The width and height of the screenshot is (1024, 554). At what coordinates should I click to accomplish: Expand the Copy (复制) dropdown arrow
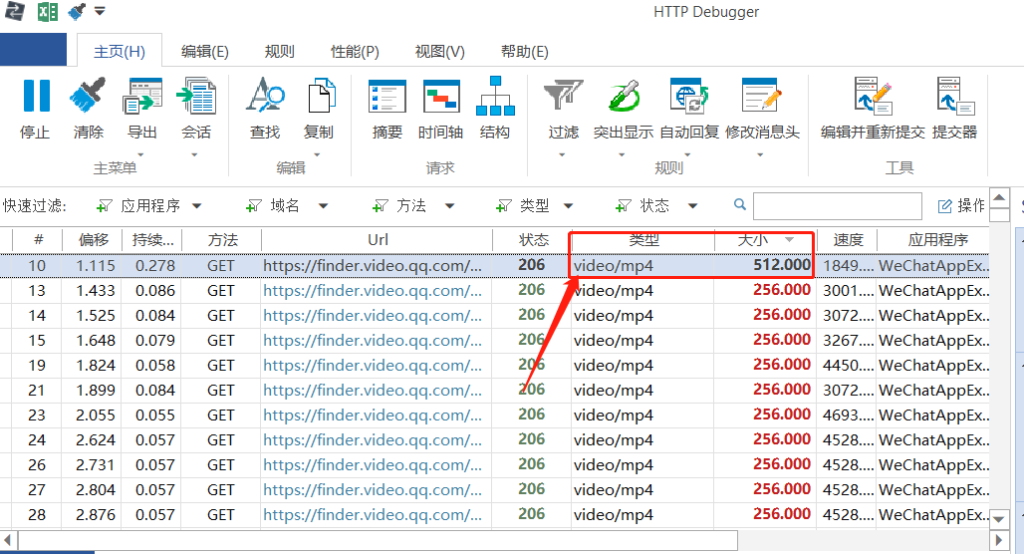point(317,155)
